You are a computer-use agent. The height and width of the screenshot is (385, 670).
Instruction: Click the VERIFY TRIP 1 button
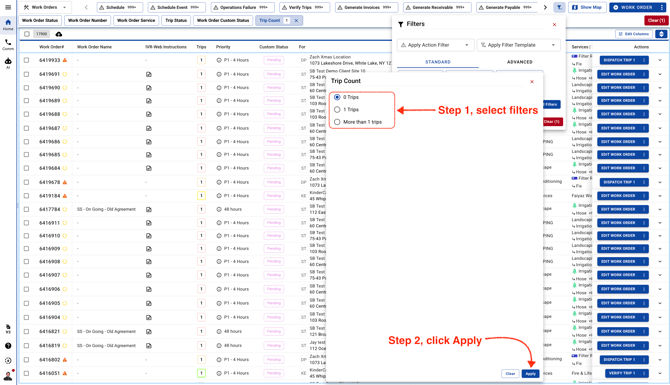click(x=624, y=373)
